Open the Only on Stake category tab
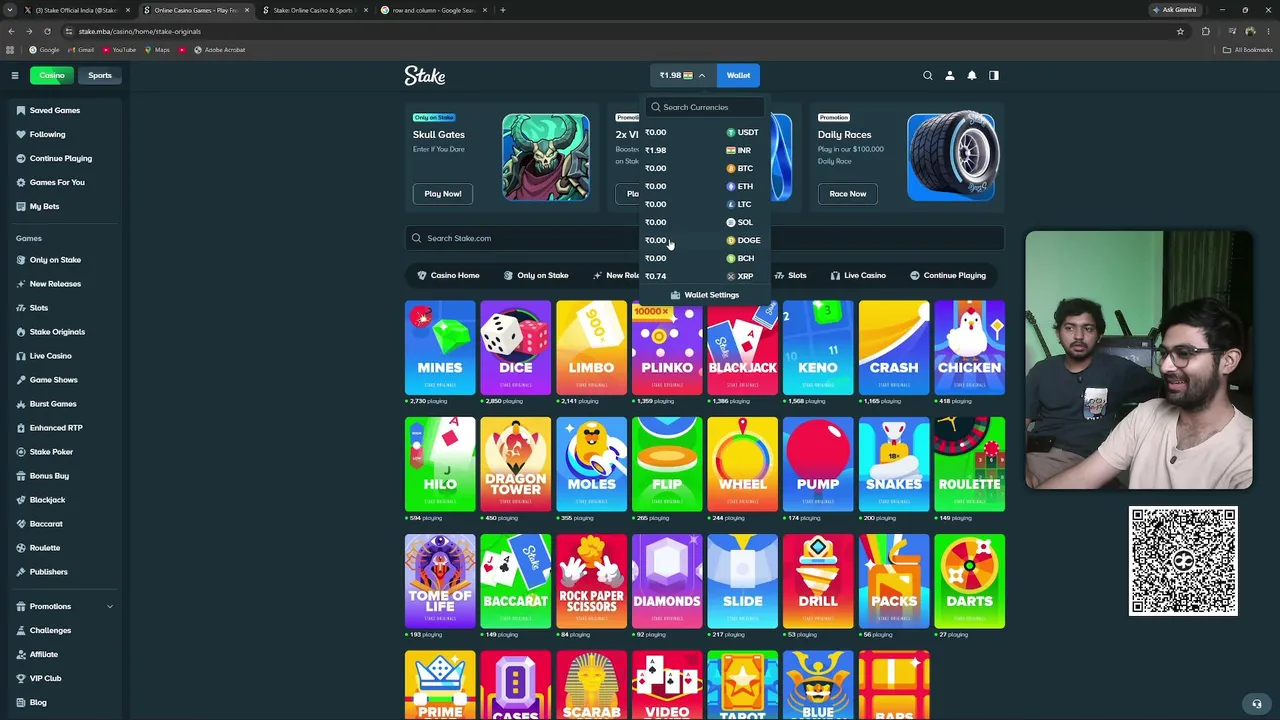The image size is (1280, 720). click(x=536, y=275)
